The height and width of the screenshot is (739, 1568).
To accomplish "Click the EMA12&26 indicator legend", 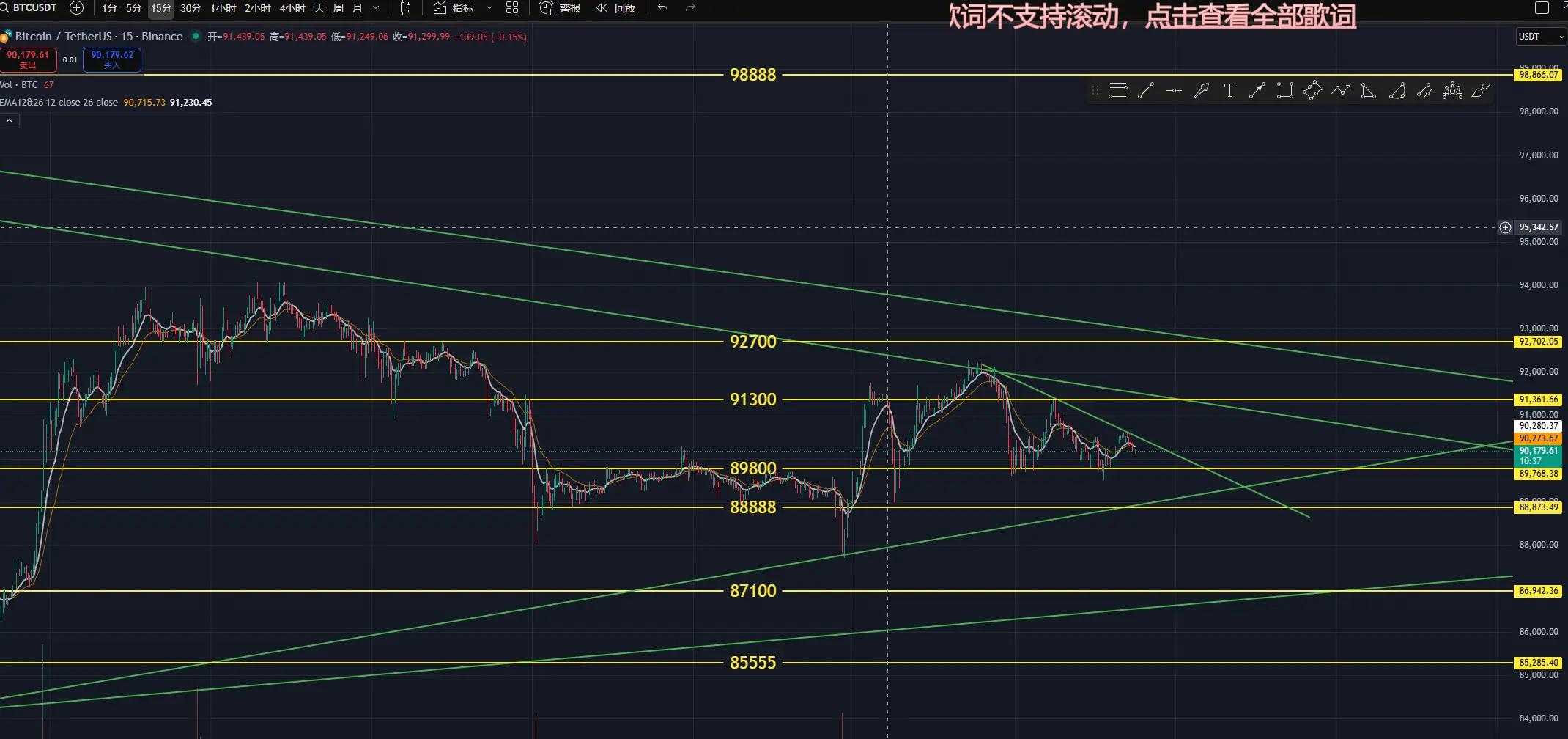I will (x=59, y=103).
